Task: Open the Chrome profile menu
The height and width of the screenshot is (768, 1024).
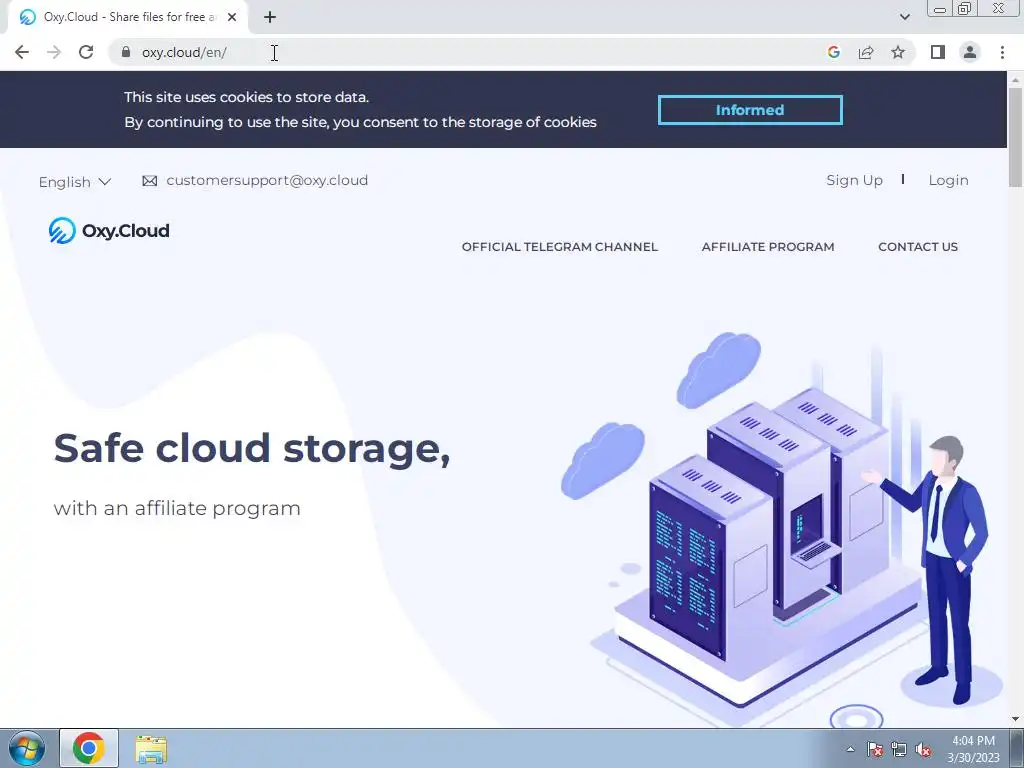Action: (970, 52)
